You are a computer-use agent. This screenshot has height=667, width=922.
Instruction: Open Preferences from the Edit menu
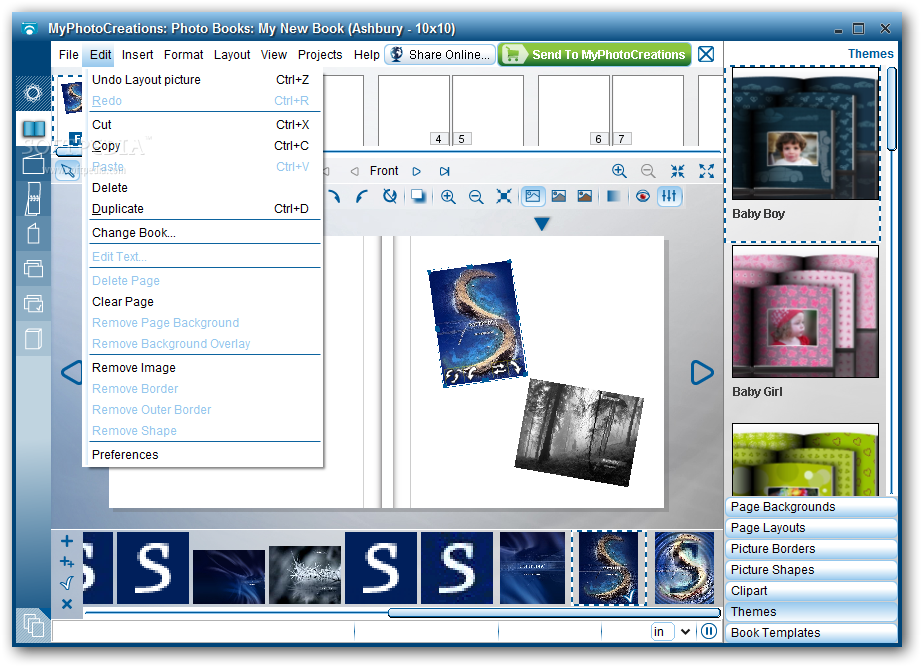(x=203, y=455)
